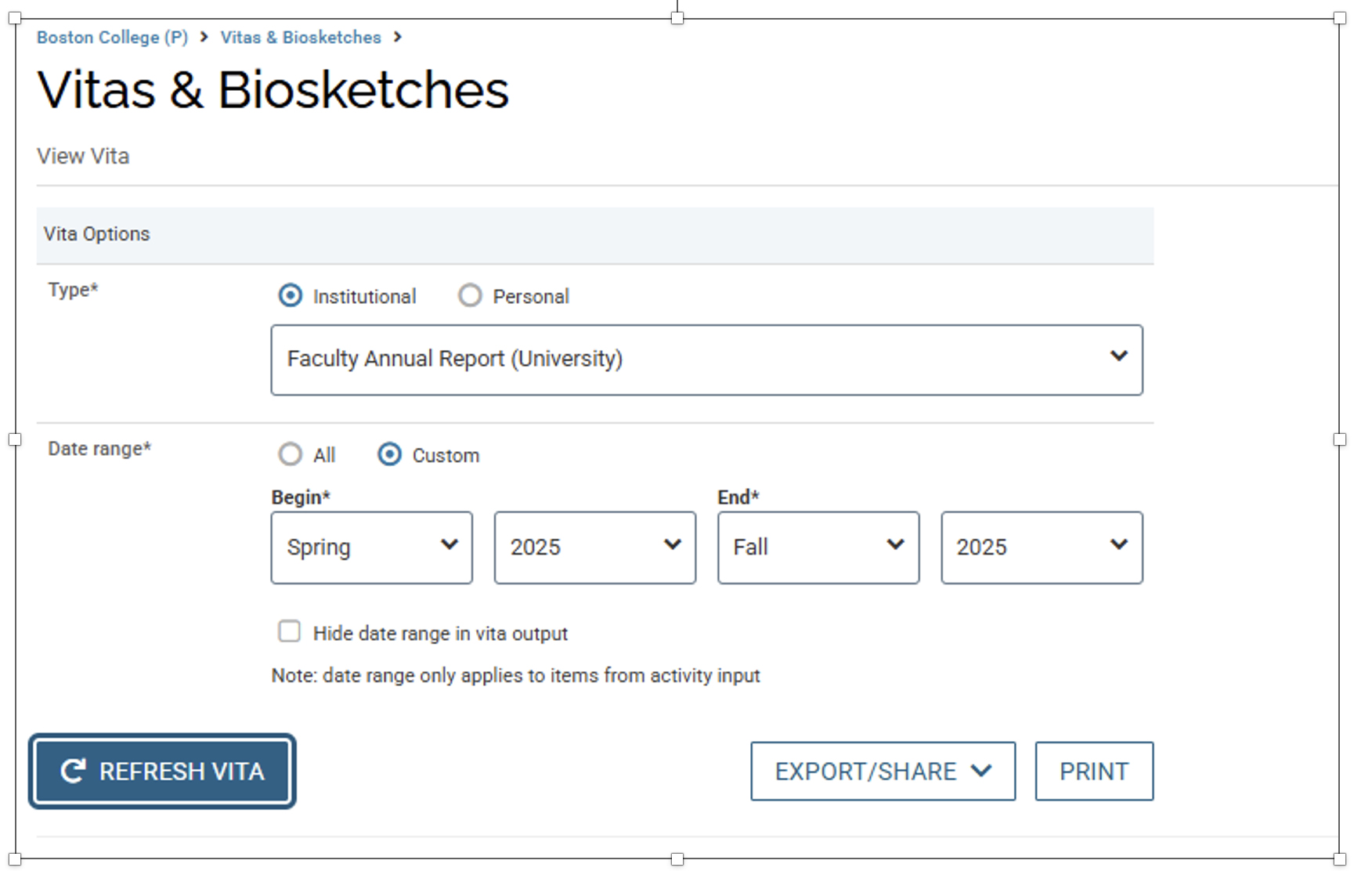This screenshot has width=1372, height=882.
Task: Click the breadcrumb arrow after Boston College (P)
Action: coord(203,37)
